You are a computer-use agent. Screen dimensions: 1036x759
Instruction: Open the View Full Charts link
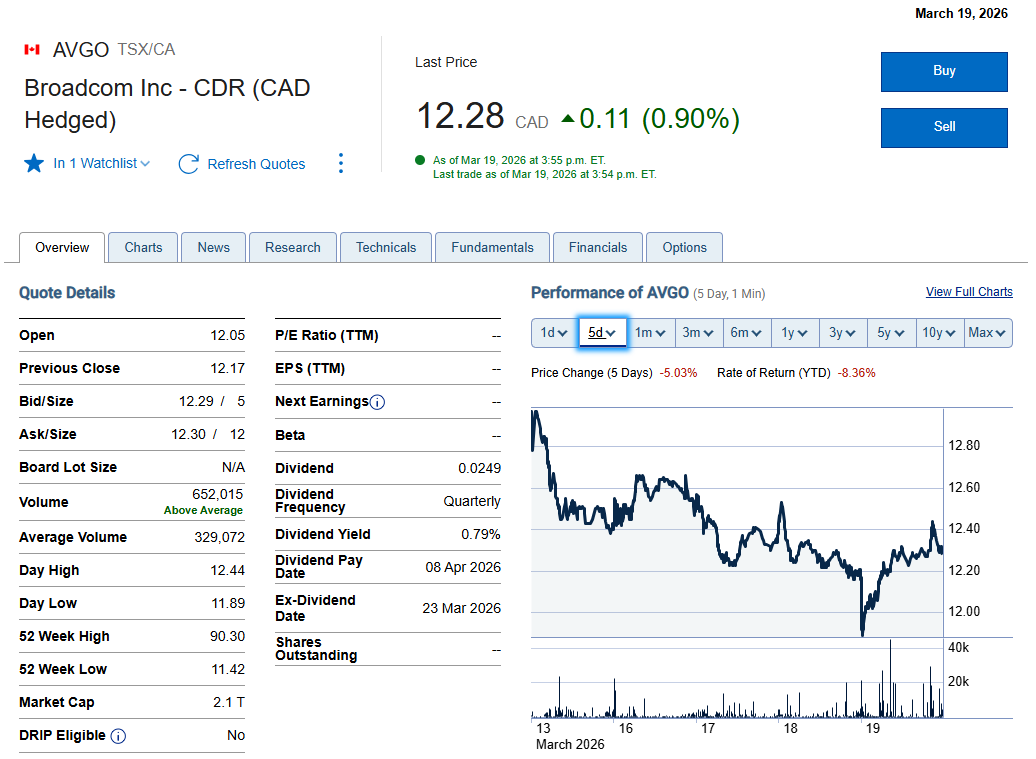click(969, 292)
